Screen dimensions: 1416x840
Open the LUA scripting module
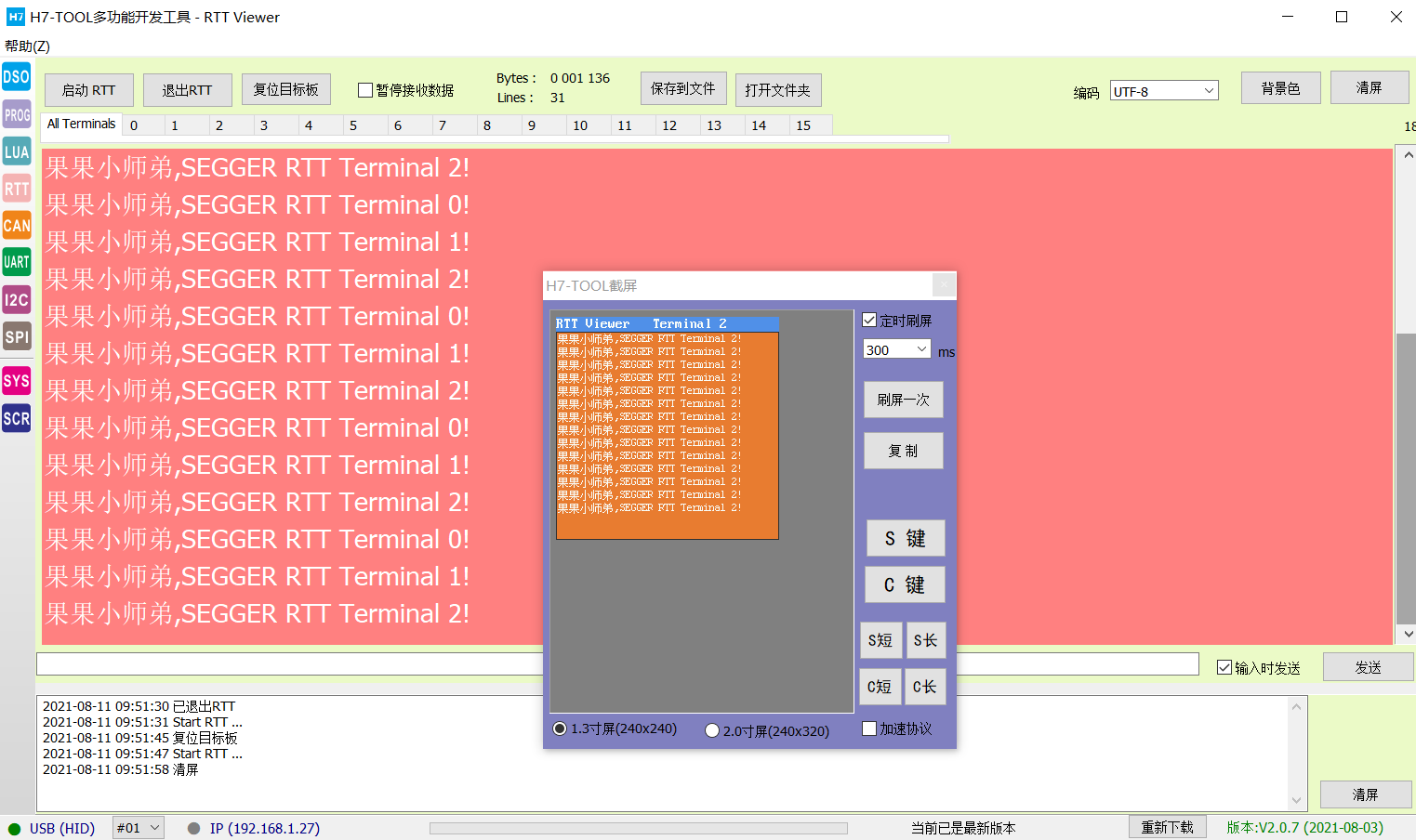(16, 152)
